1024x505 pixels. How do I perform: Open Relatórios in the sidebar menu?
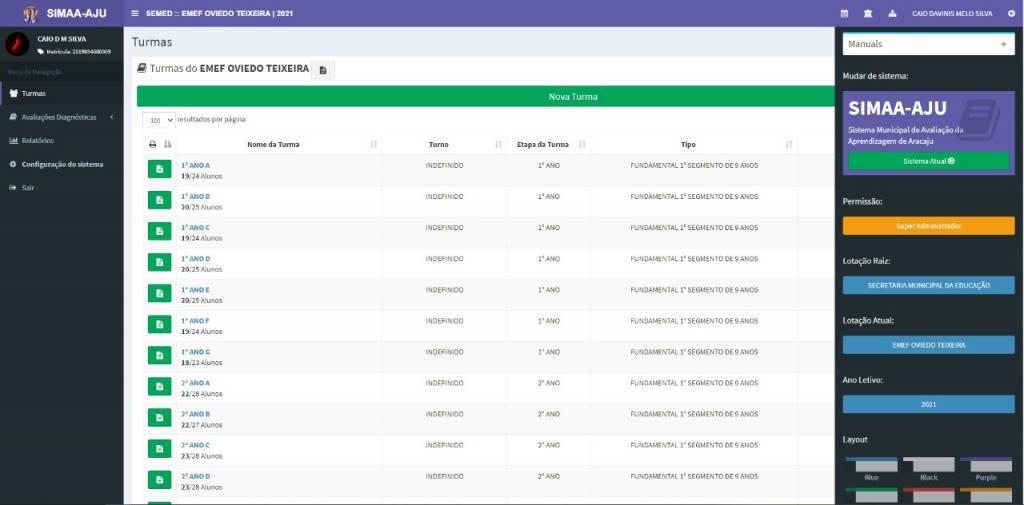tap(37, 140)
